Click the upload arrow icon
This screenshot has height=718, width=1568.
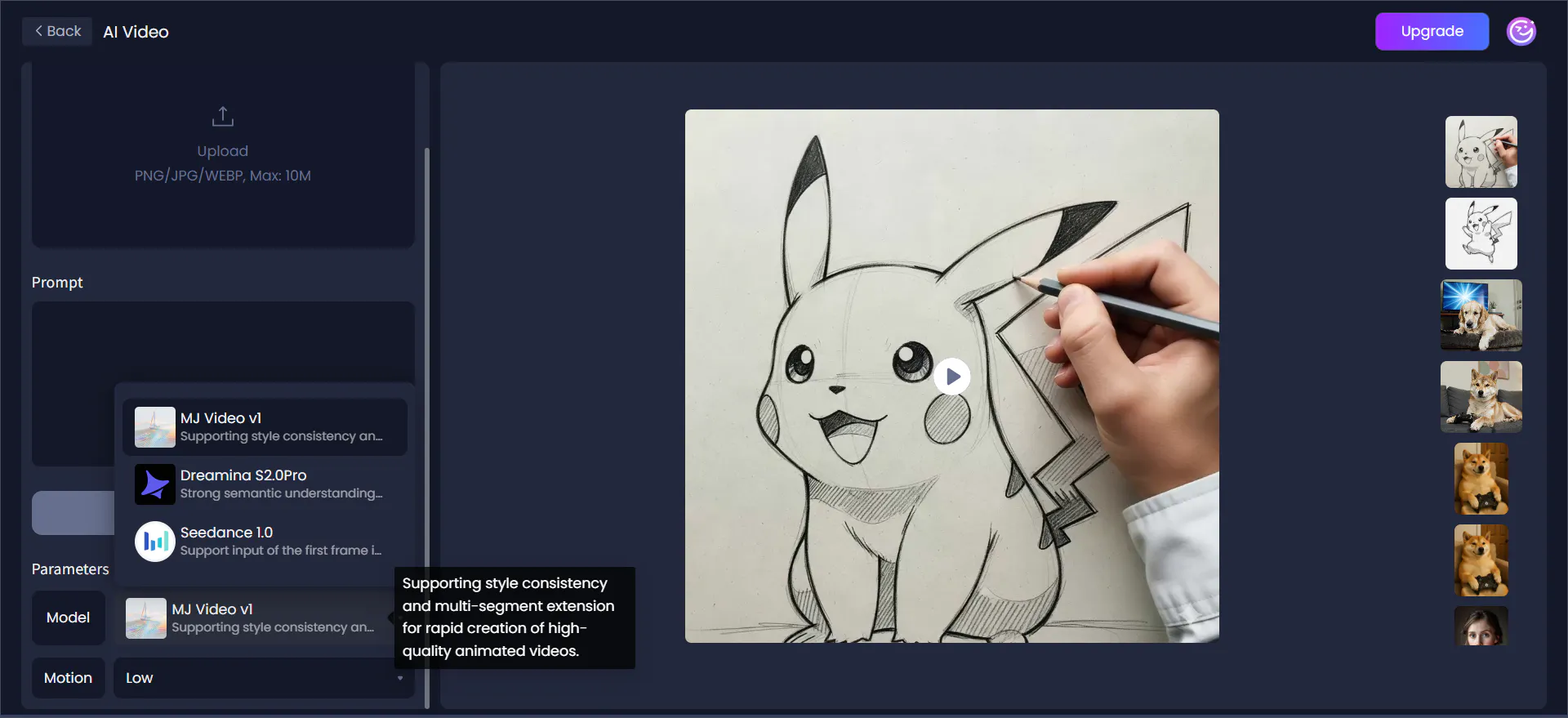(223, 117)
